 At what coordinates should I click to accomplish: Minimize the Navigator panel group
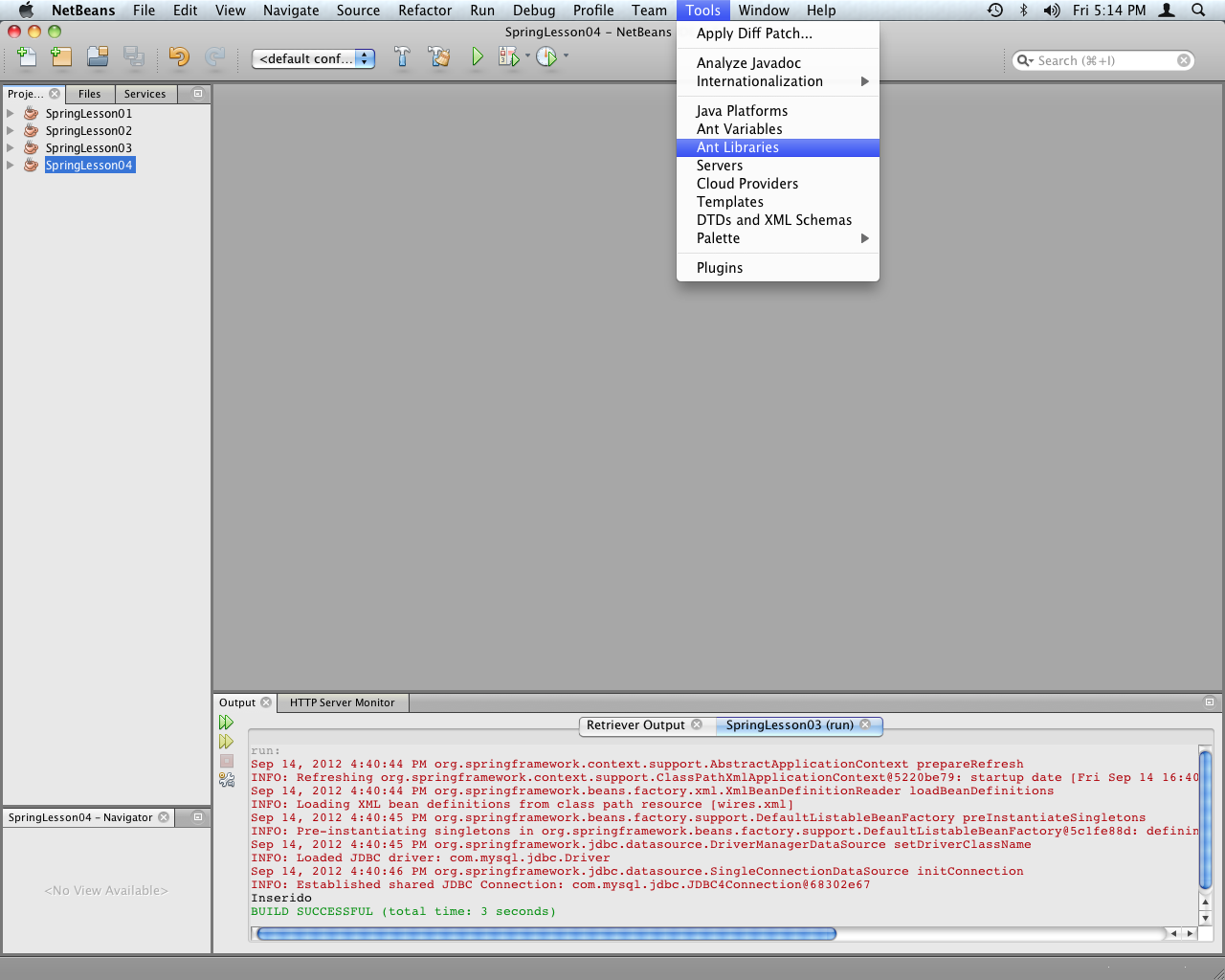point(198,816)
